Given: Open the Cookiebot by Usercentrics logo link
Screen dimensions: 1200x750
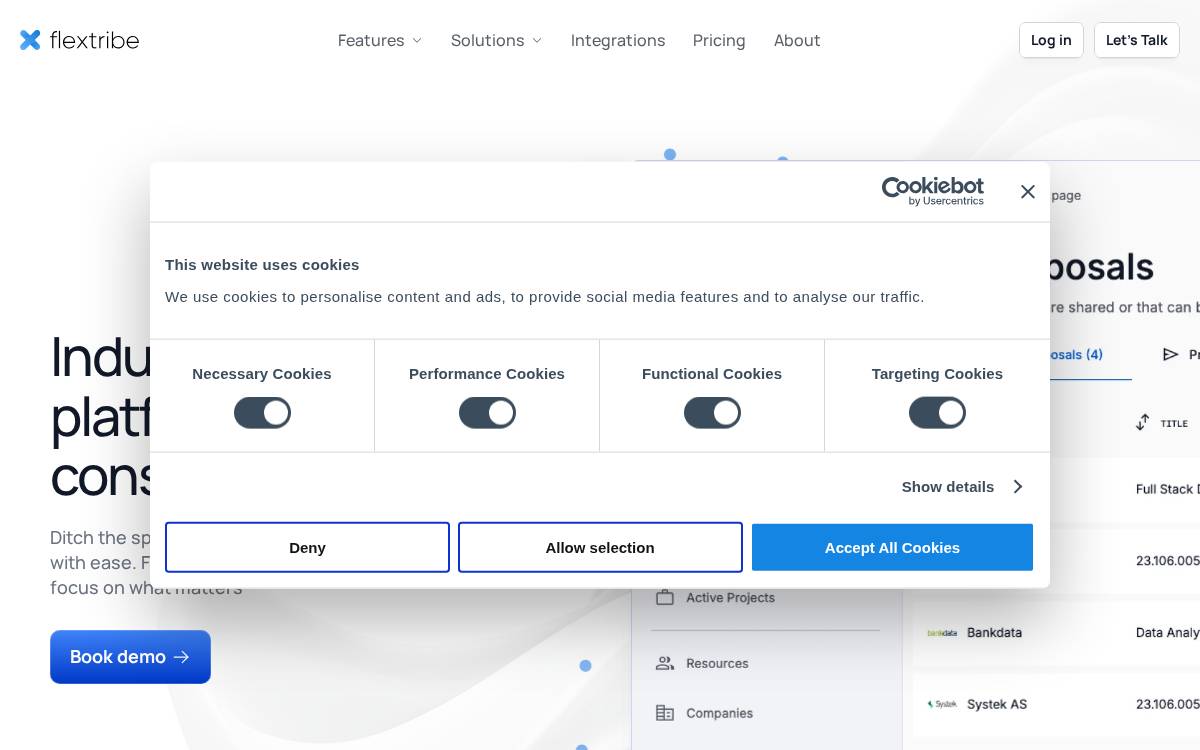Looking at the screenshot, I should pos(932,191).
